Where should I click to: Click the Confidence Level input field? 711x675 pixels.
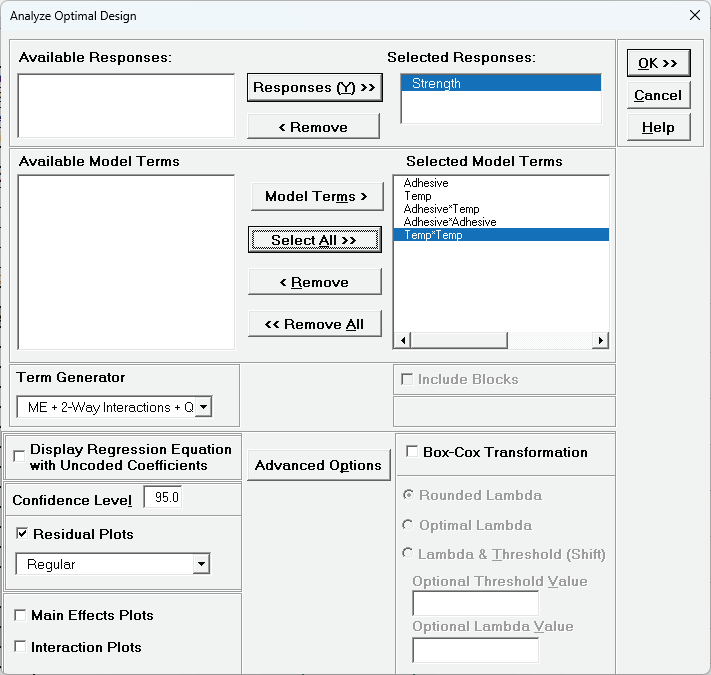162,498
